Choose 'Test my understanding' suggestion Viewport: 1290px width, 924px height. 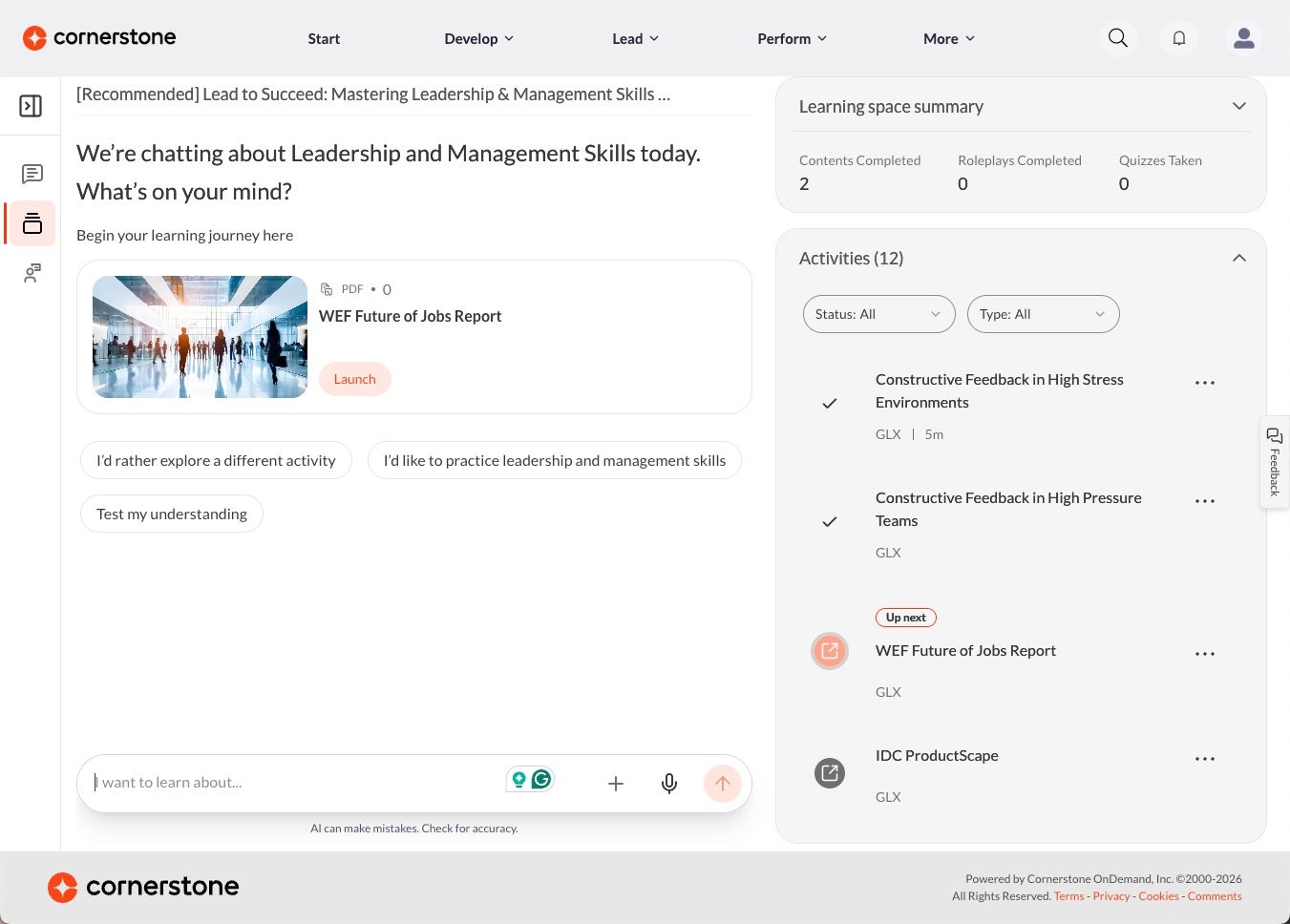point(172,514)
